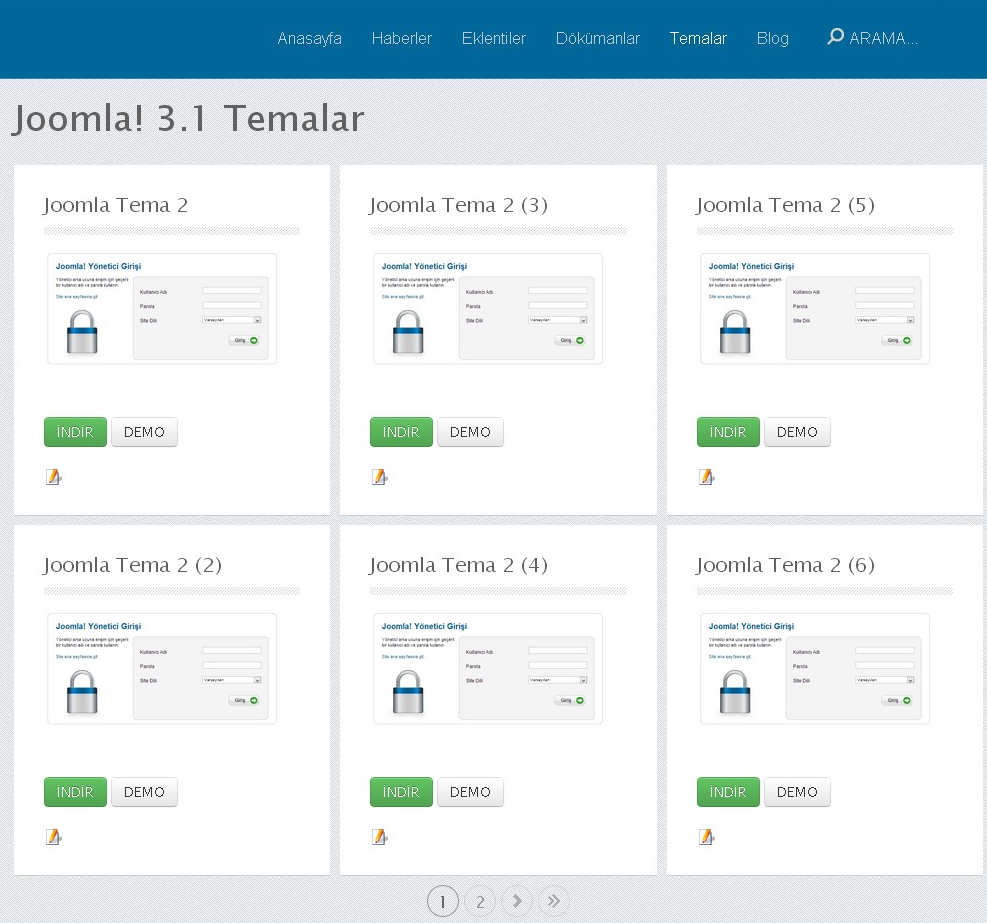The image size is (987, 923).
Task: Click İNDİR for Joomla Tema 2 (6)
Action: pyautogui.click(x=728, y=792)
